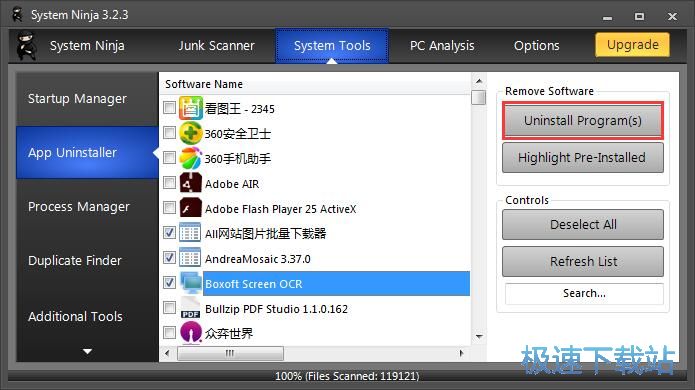Click the Adobe AIR icon

191,183
